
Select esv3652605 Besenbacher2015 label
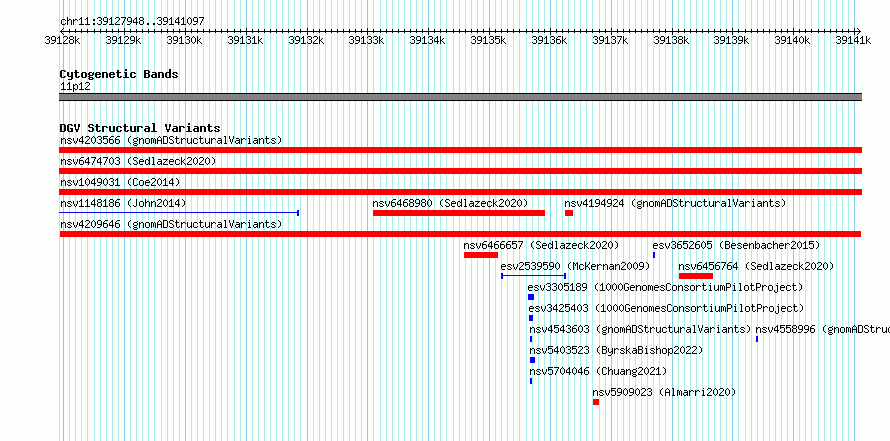[736, 245]
